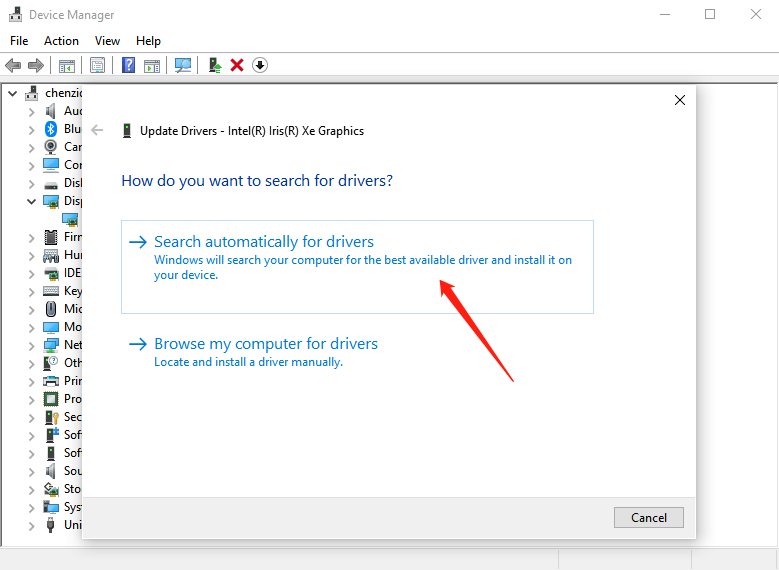Click the Update device driver toolbar icon
Image resolution: width=779 pixels, height=570 pixels.
click(215, 65)
